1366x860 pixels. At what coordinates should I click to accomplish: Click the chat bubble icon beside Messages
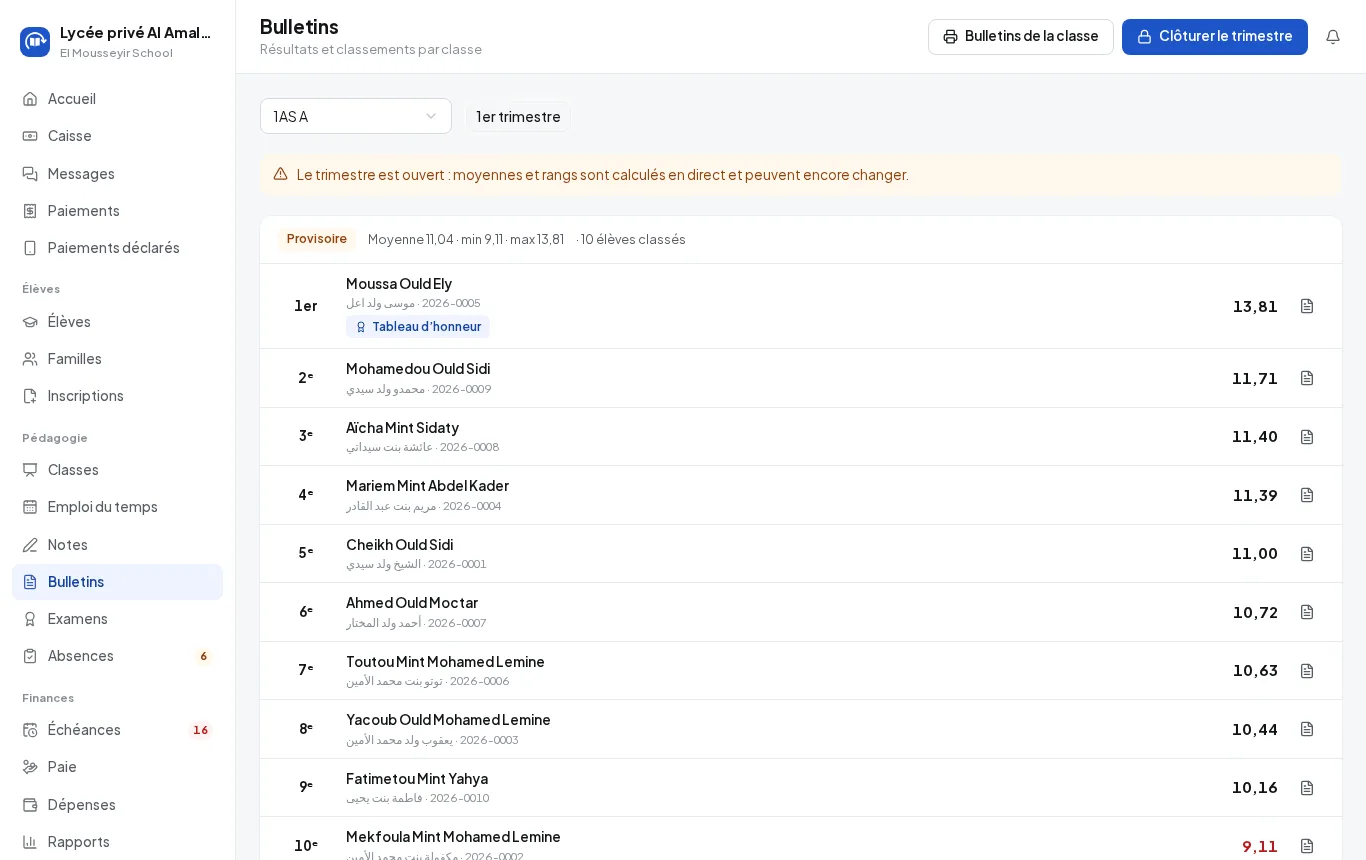(x=30, y=174)
